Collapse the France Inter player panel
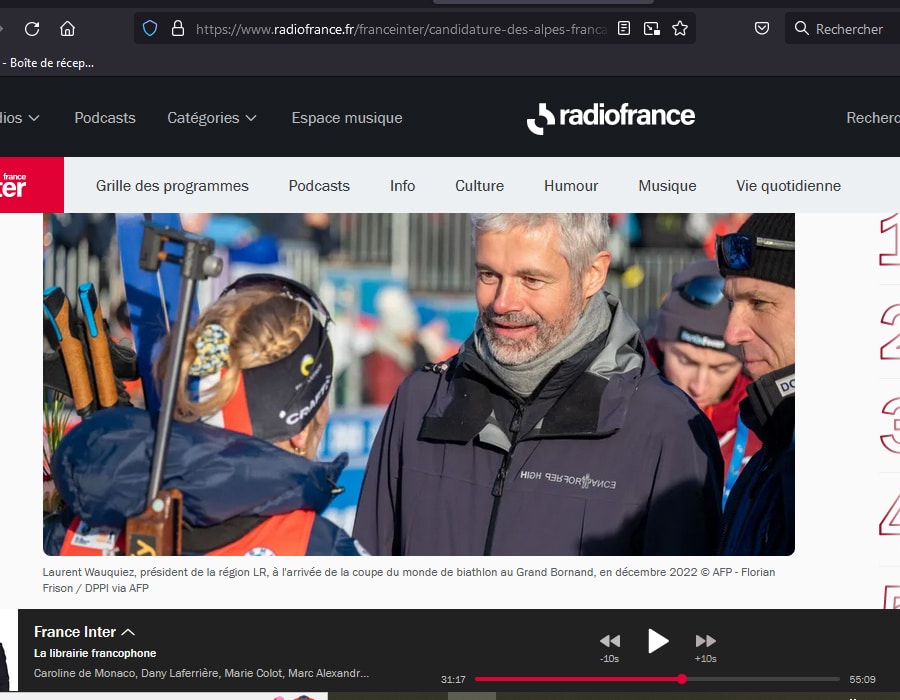Viewport: 900px width, 700px height. pyautogui.click(x=127, y=631)
